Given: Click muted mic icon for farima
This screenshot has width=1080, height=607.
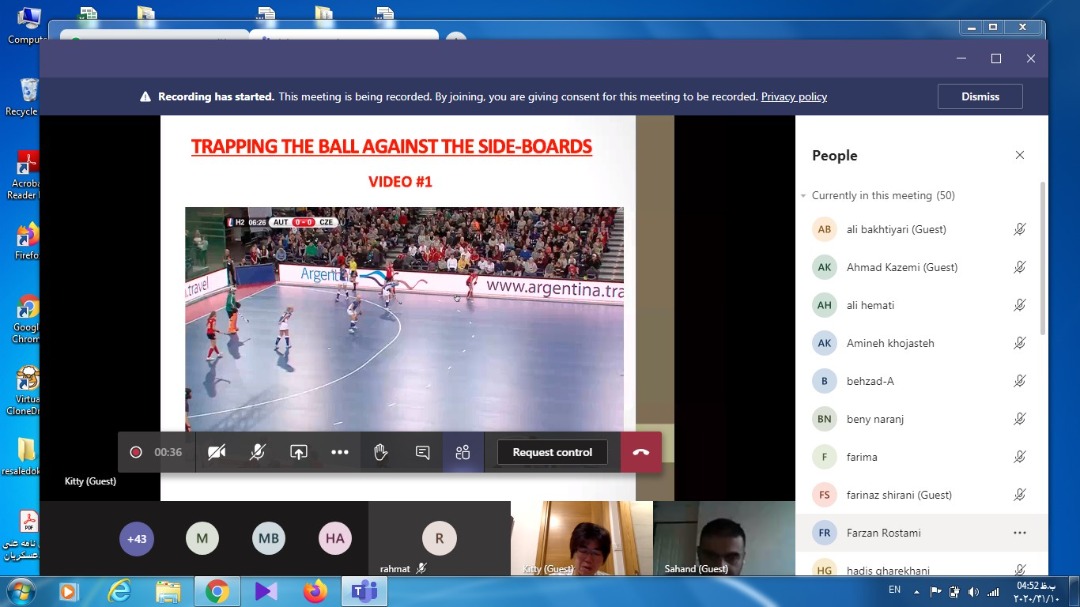Looking at the screenshot, I should point(1019,457).
